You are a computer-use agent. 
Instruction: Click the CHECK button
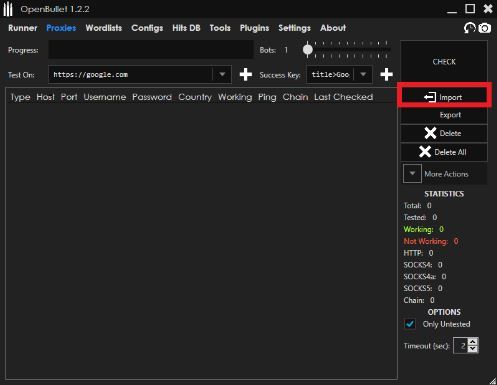pyautogui.click(x=444, y=62)
